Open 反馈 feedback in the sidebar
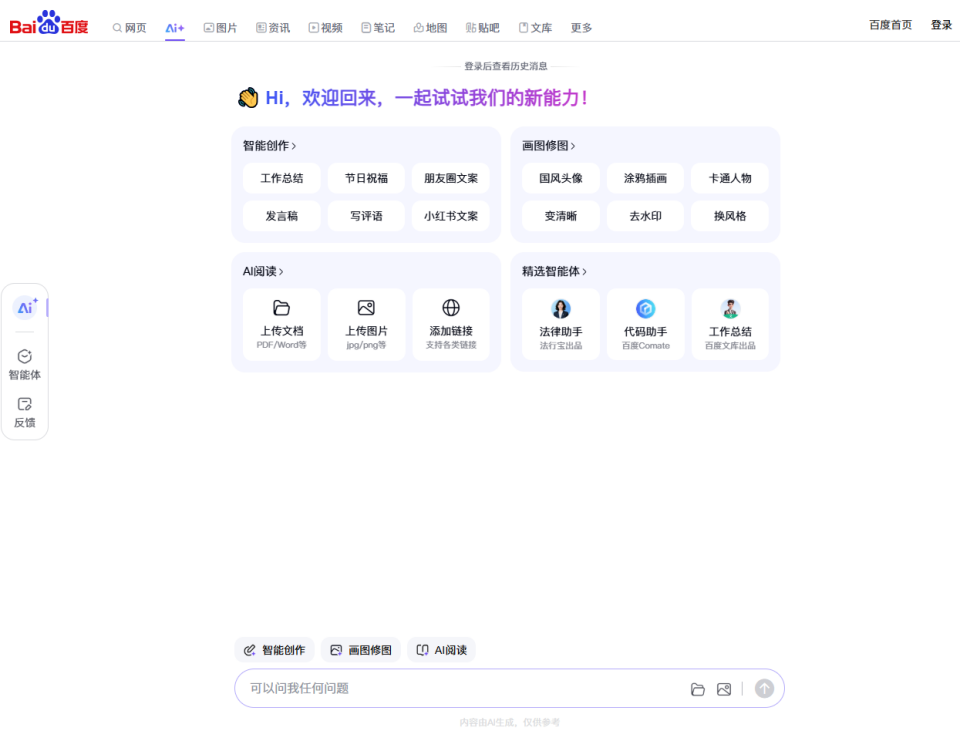The width and height of the screenshot is (960, 731). [24, 413]
